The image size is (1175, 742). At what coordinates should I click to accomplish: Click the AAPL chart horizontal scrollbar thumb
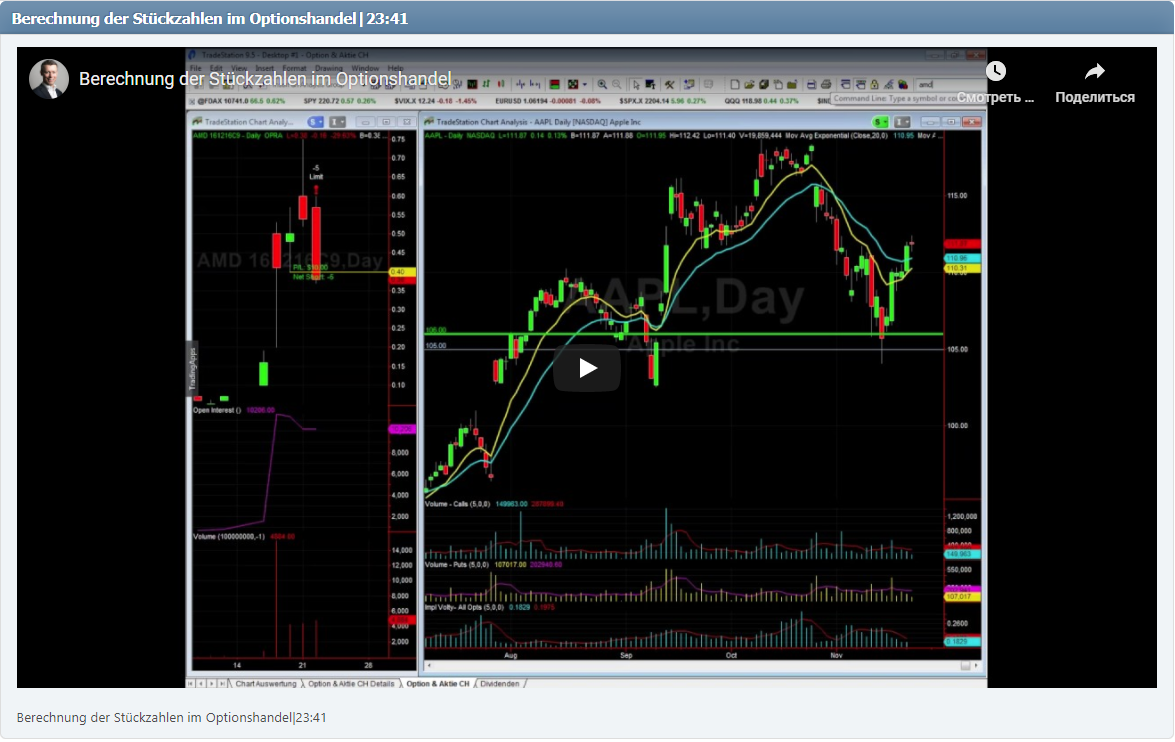tap(965, 666)
